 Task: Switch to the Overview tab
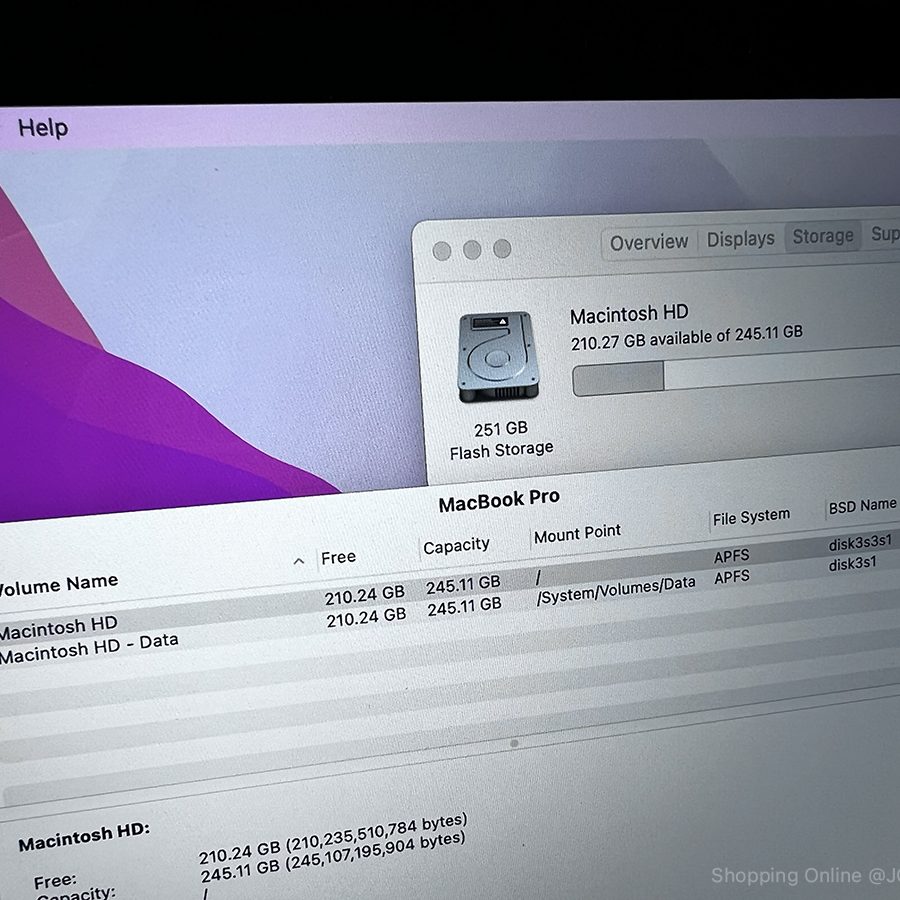tap(649, 242)
